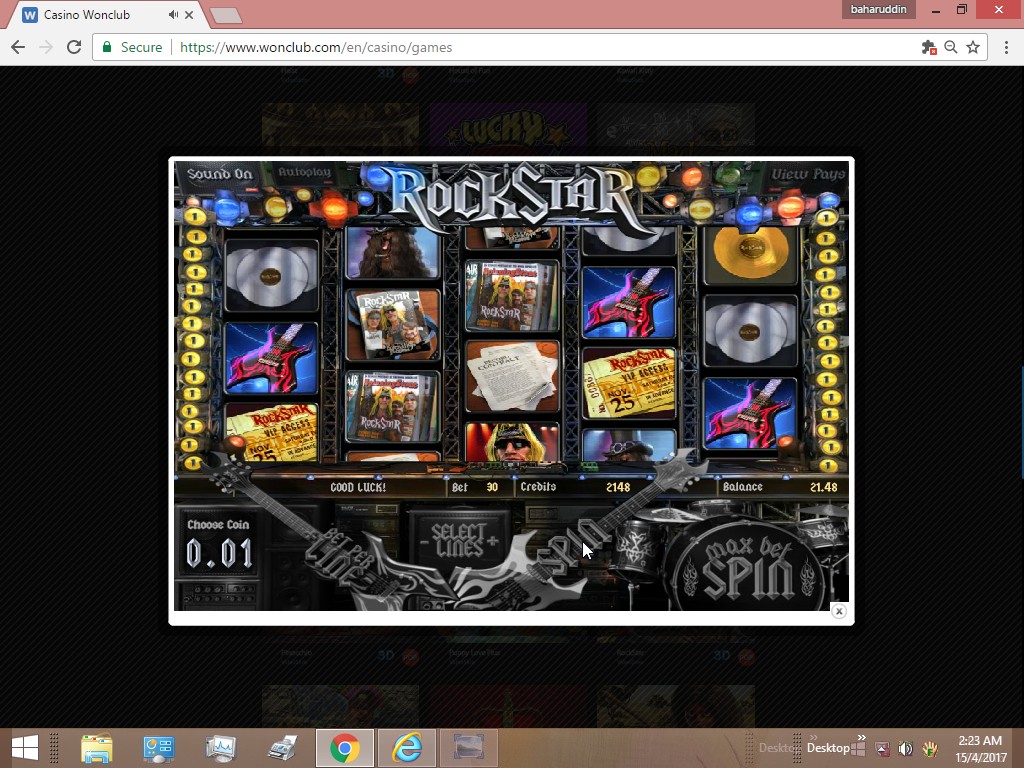Reload the current browser page
The width and height of the screenshot is (1024, 768).
73,47
